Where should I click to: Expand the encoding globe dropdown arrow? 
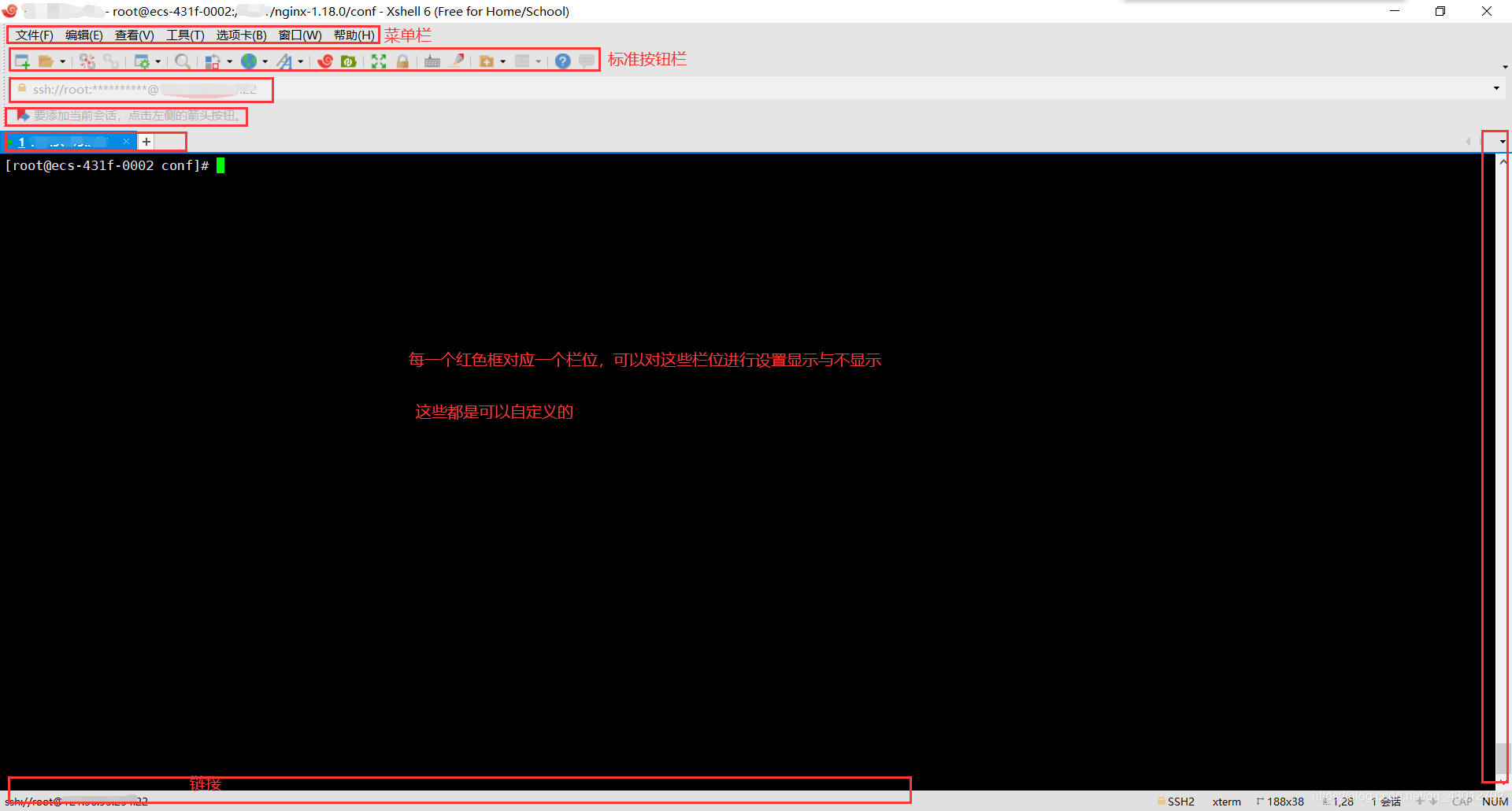click(x=265, y=61)
